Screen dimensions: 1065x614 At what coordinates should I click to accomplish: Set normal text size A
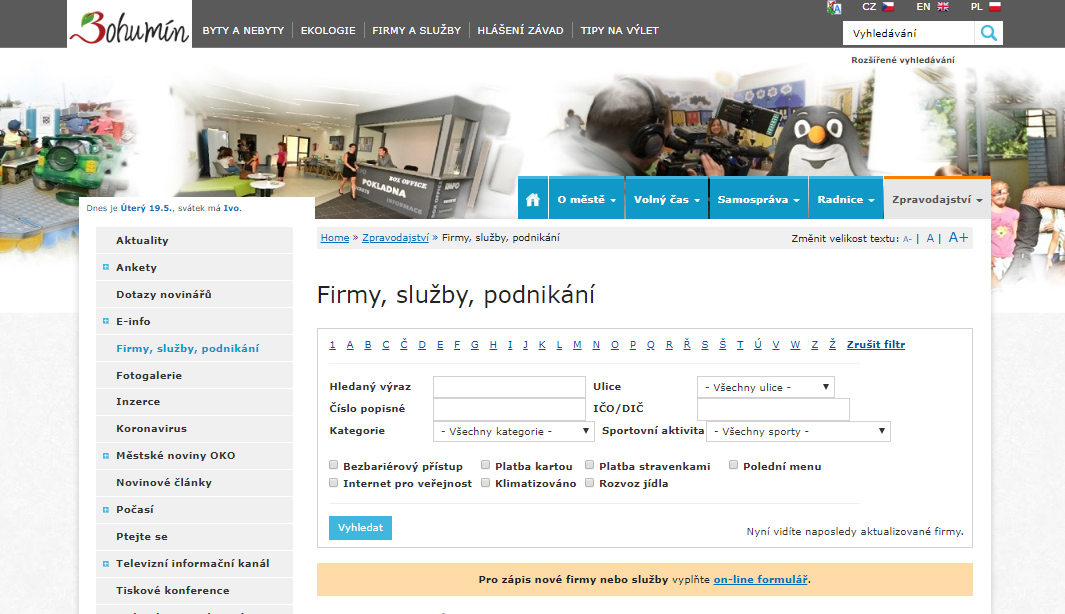pyautogui.click(x=931, y=238)
